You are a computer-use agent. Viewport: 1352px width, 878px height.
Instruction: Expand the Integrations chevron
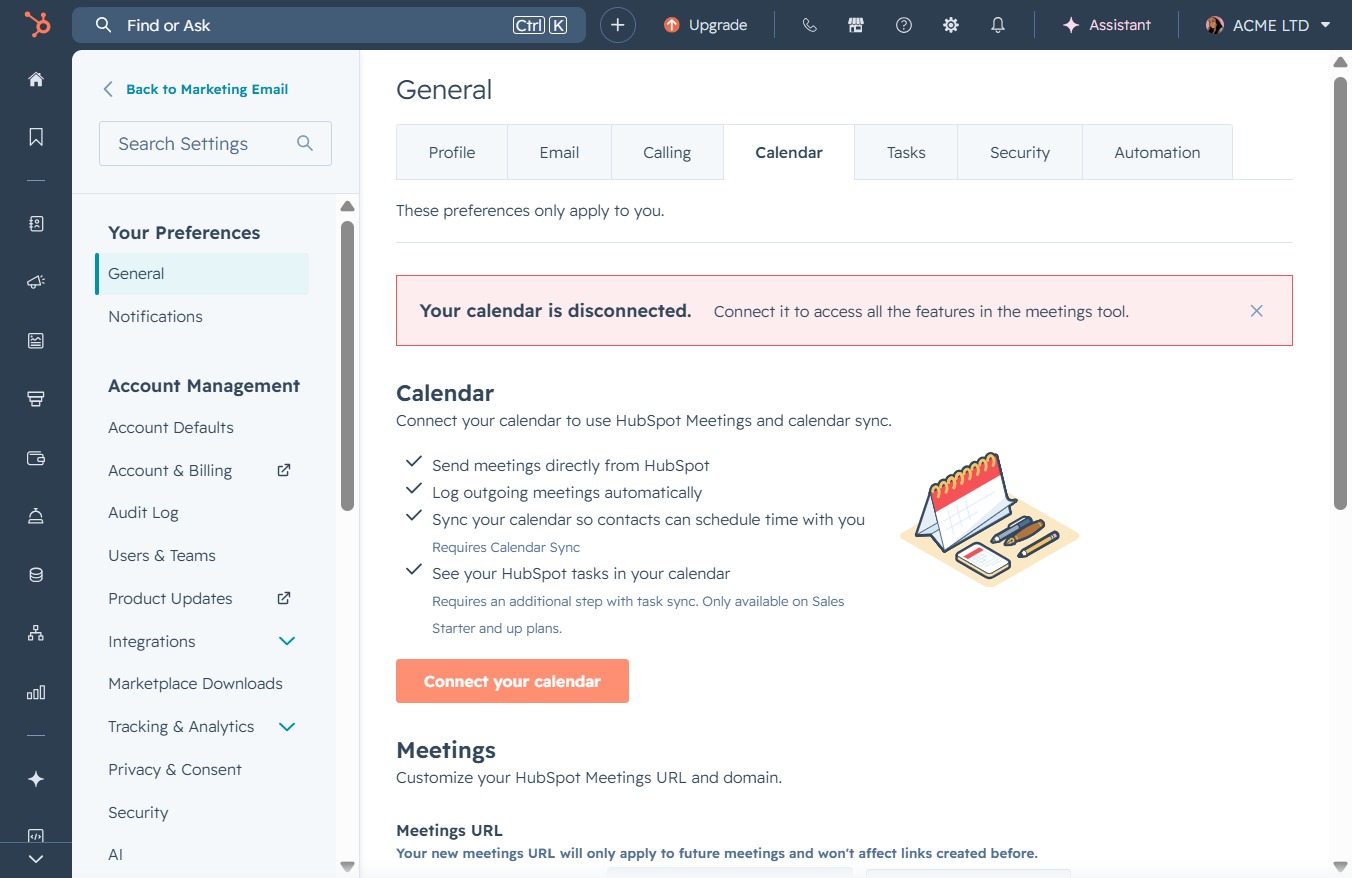(287, 641)
